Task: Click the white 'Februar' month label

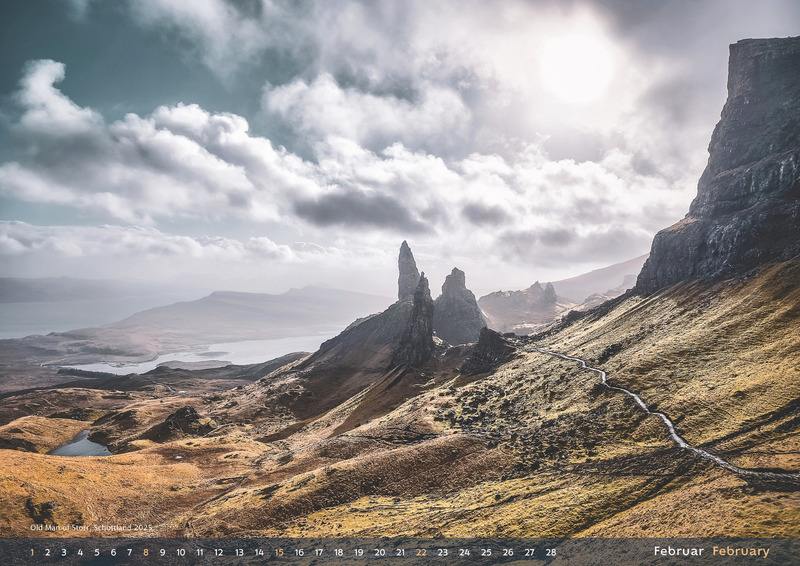Action: pos(679,551)
